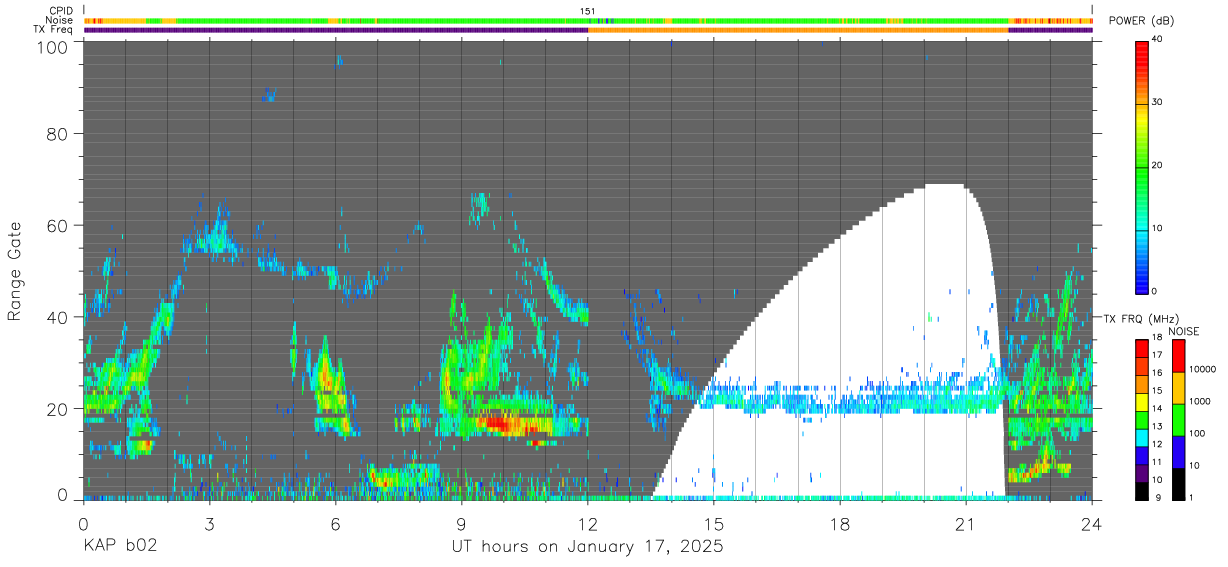Click the 'POWER (dB)' legend title
1228x567 pixels.
(x=1141, y=21)
